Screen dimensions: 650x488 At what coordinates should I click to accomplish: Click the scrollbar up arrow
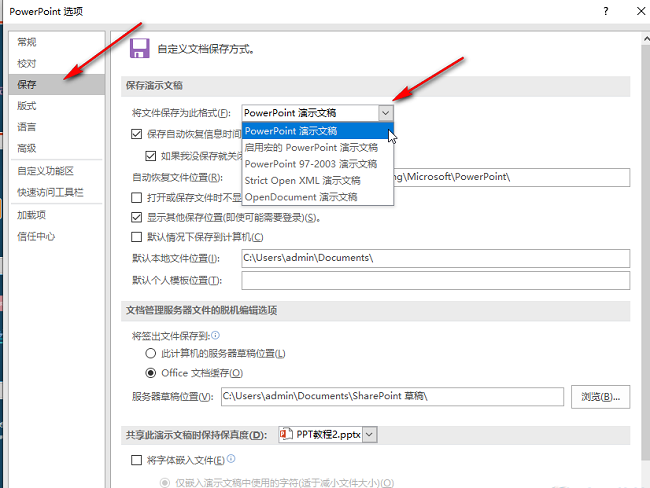[646, 39]
